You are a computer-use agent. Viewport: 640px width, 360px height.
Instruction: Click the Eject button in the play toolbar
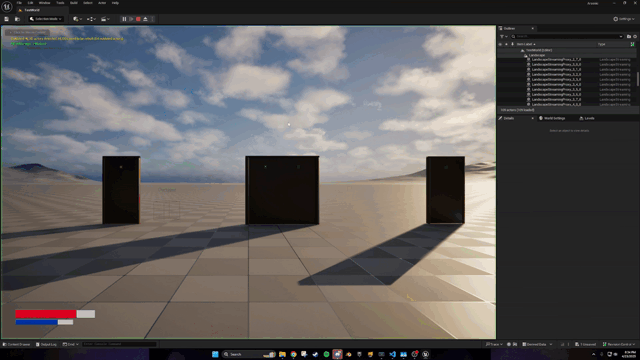[145, 19]
